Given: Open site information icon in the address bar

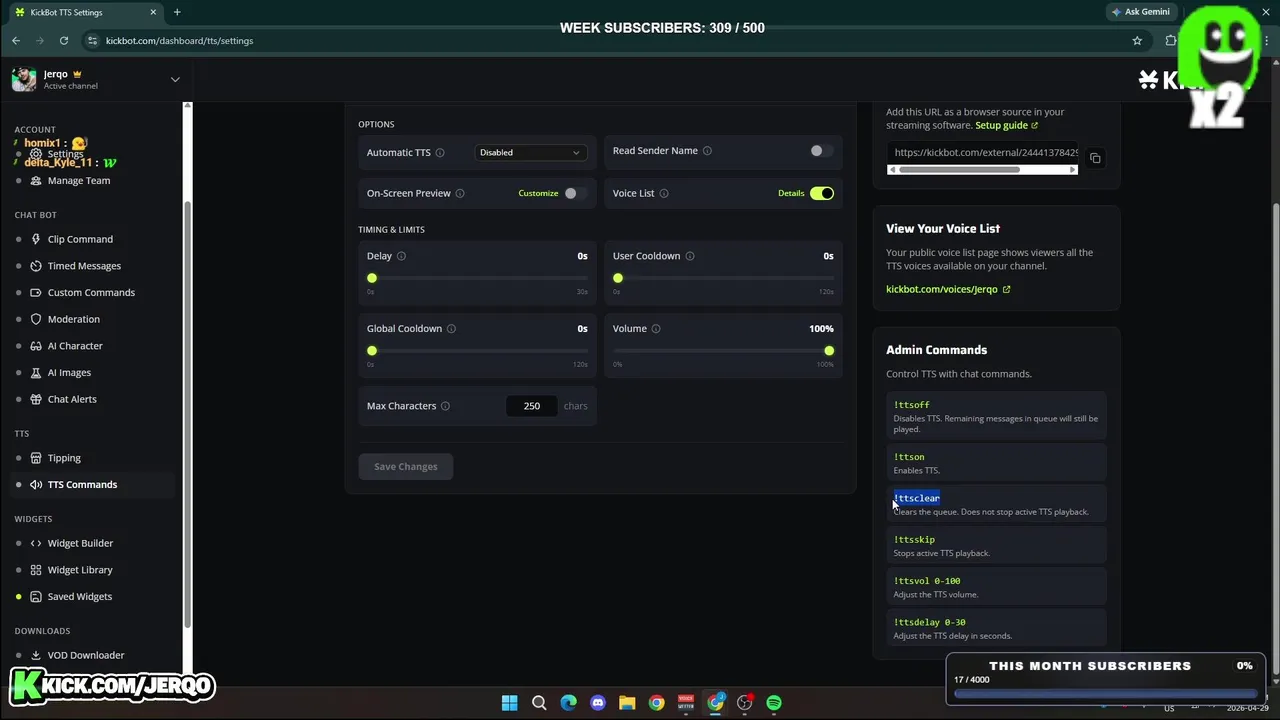Looking at the screenshot, I should (x=93, y=41).
